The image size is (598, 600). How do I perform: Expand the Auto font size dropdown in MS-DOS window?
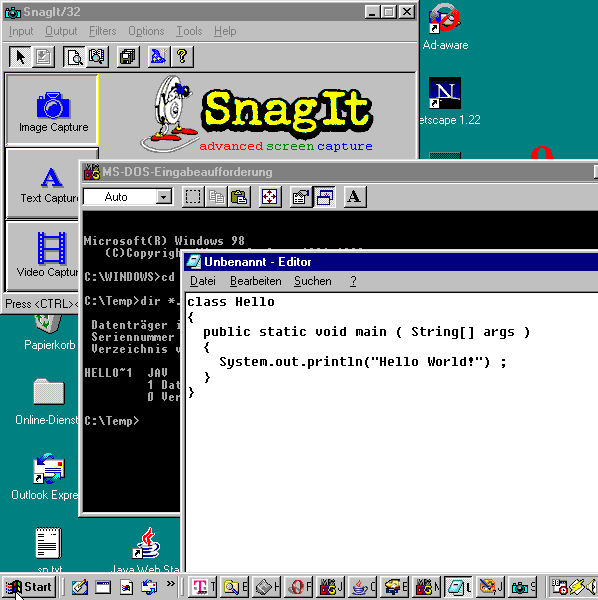tap(164, 197)
